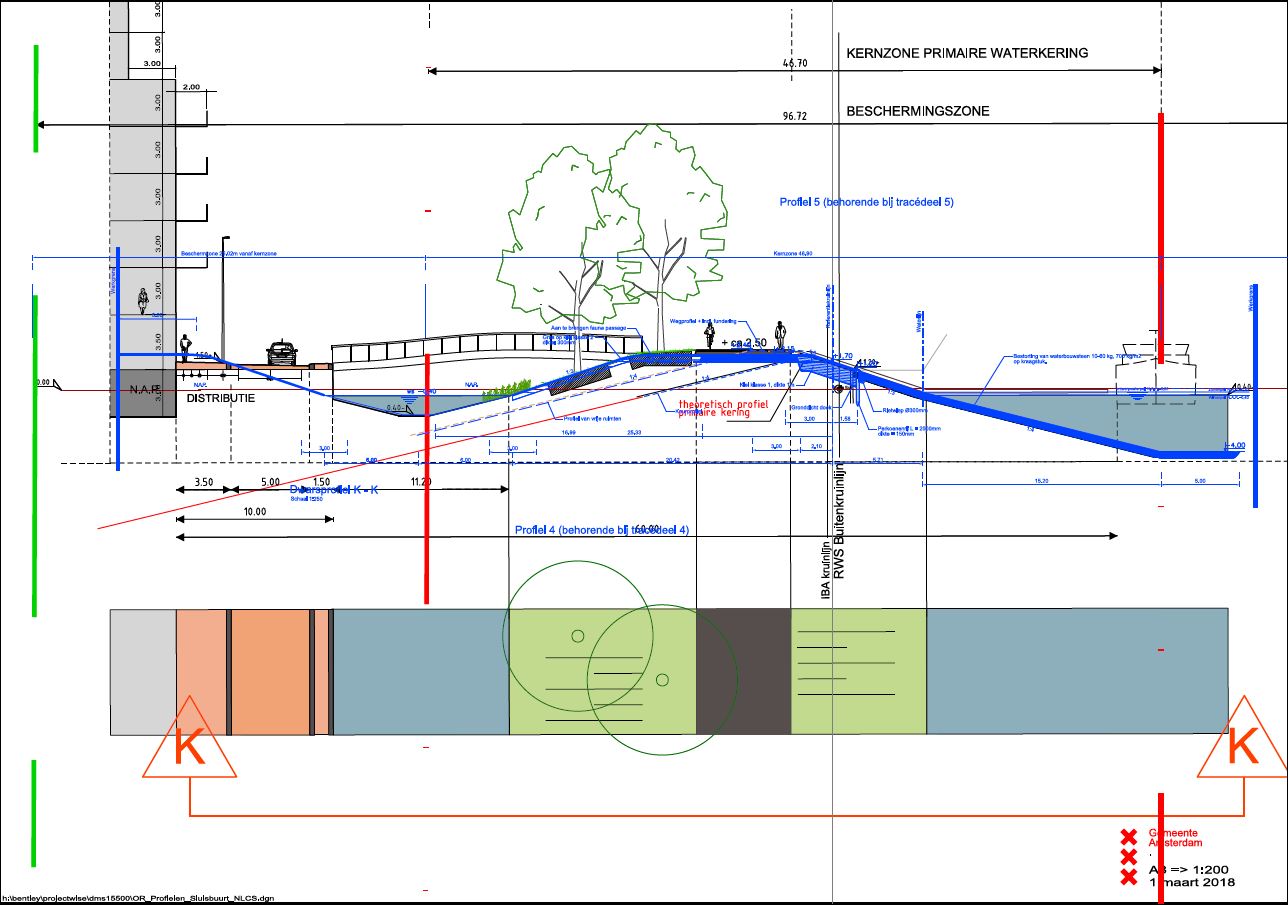This screenshot has width=1288, height=905.
Task: Click the 'BESCHERMINGSZONE' label
Action: (x=918, y=111)
